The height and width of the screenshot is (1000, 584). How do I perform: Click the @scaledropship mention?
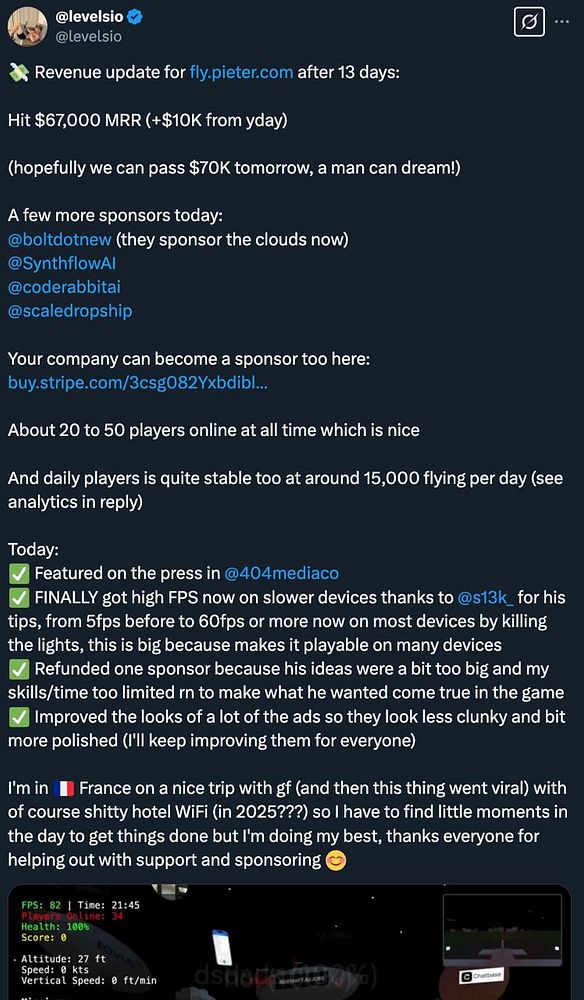coord(69,311)
